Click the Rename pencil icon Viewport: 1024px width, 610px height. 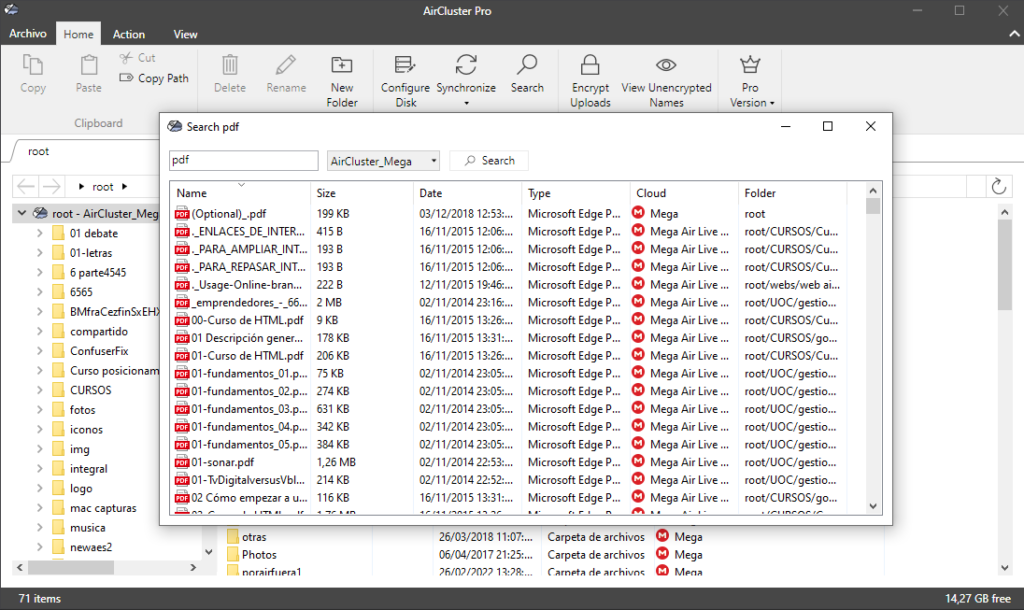click(286, 65)
